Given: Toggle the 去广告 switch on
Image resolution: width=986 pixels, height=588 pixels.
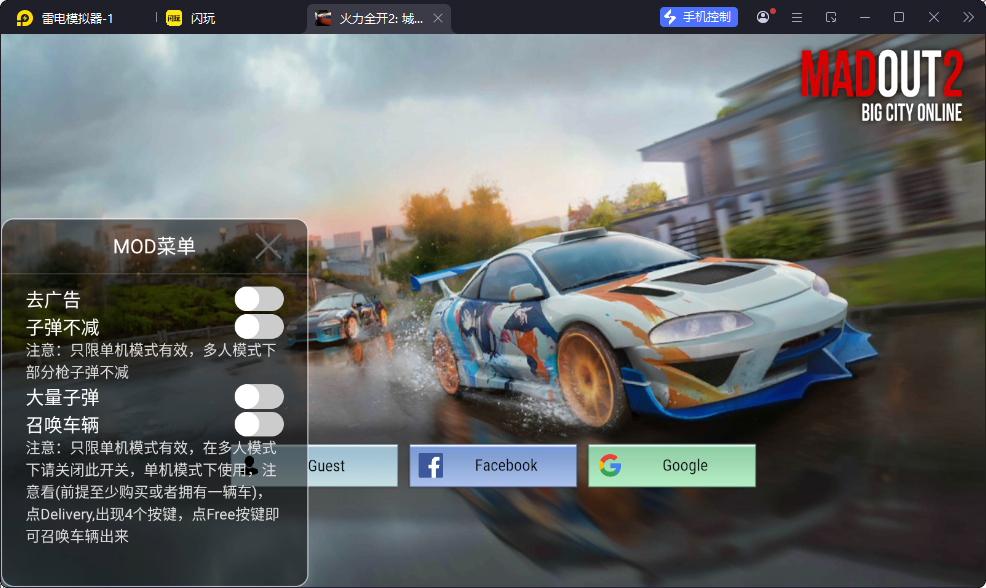Looking at the screenshot, I should click(259, 299).
